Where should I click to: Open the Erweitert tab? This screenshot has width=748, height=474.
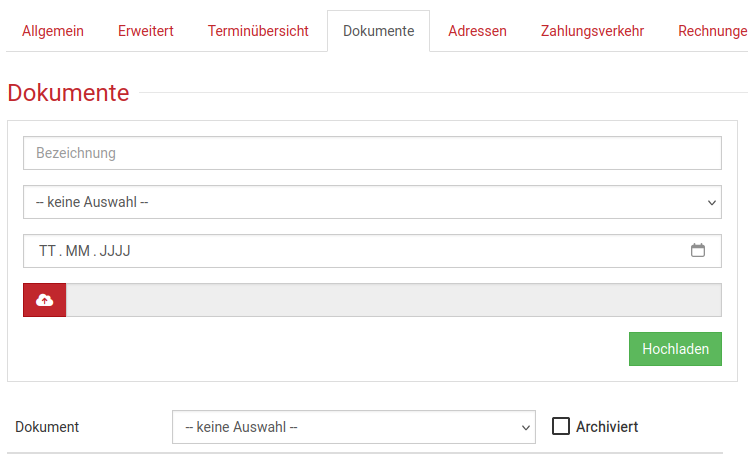pyautogui.click(x=146, y=31)
